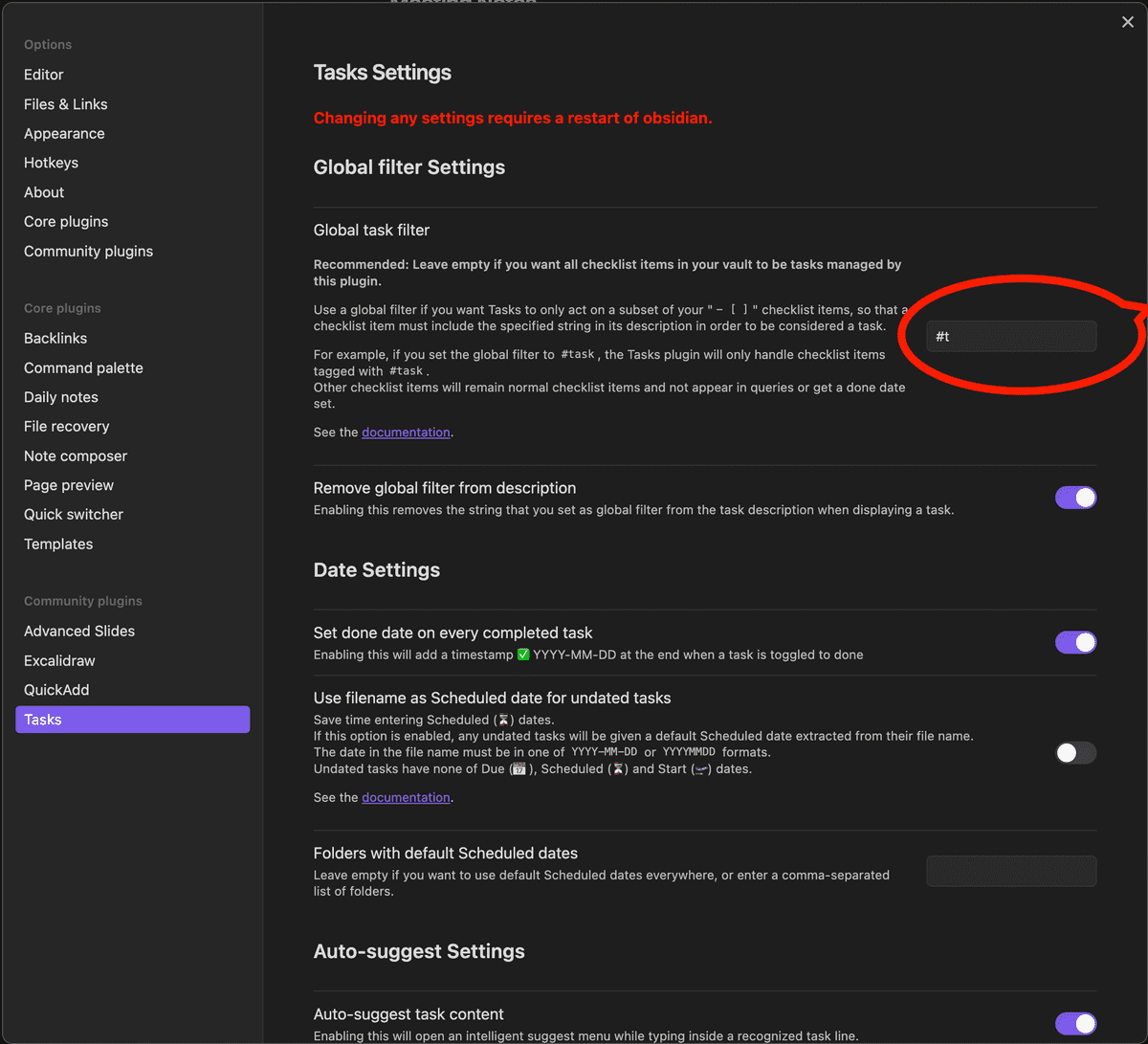Click the Global task filter input field
Image resolution: width=1148 pixels, height=1044 pixels.
(1011, 336)
